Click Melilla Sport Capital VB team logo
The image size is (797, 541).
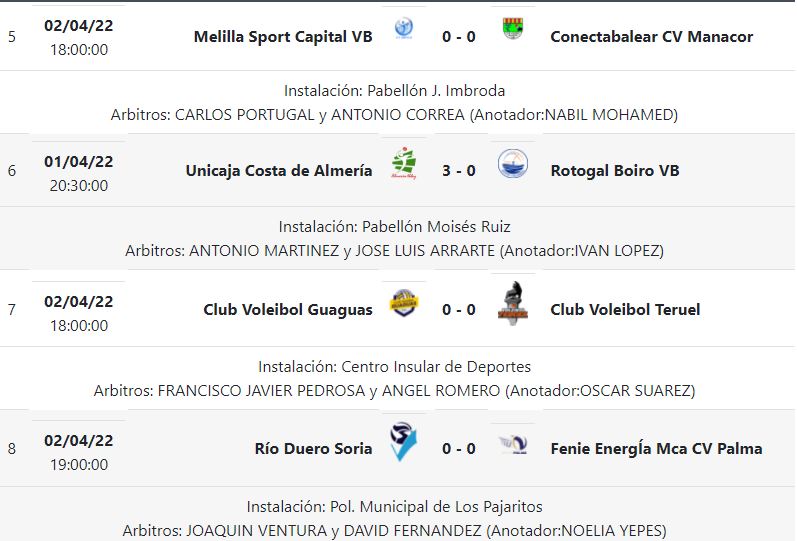pos(404,28)
